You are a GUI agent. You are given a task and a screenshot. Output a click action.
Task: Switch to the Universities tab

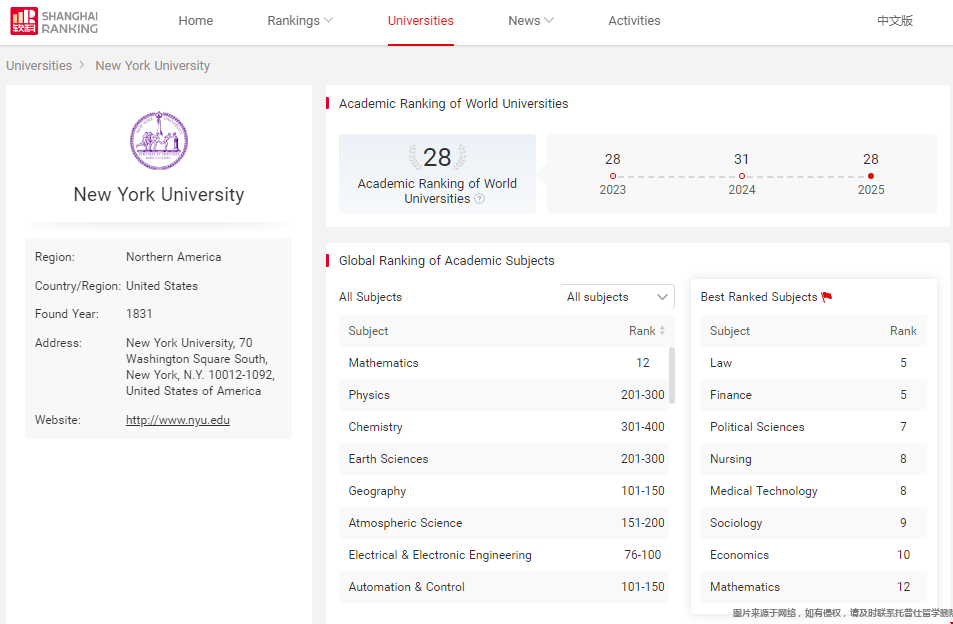[420, 19]
